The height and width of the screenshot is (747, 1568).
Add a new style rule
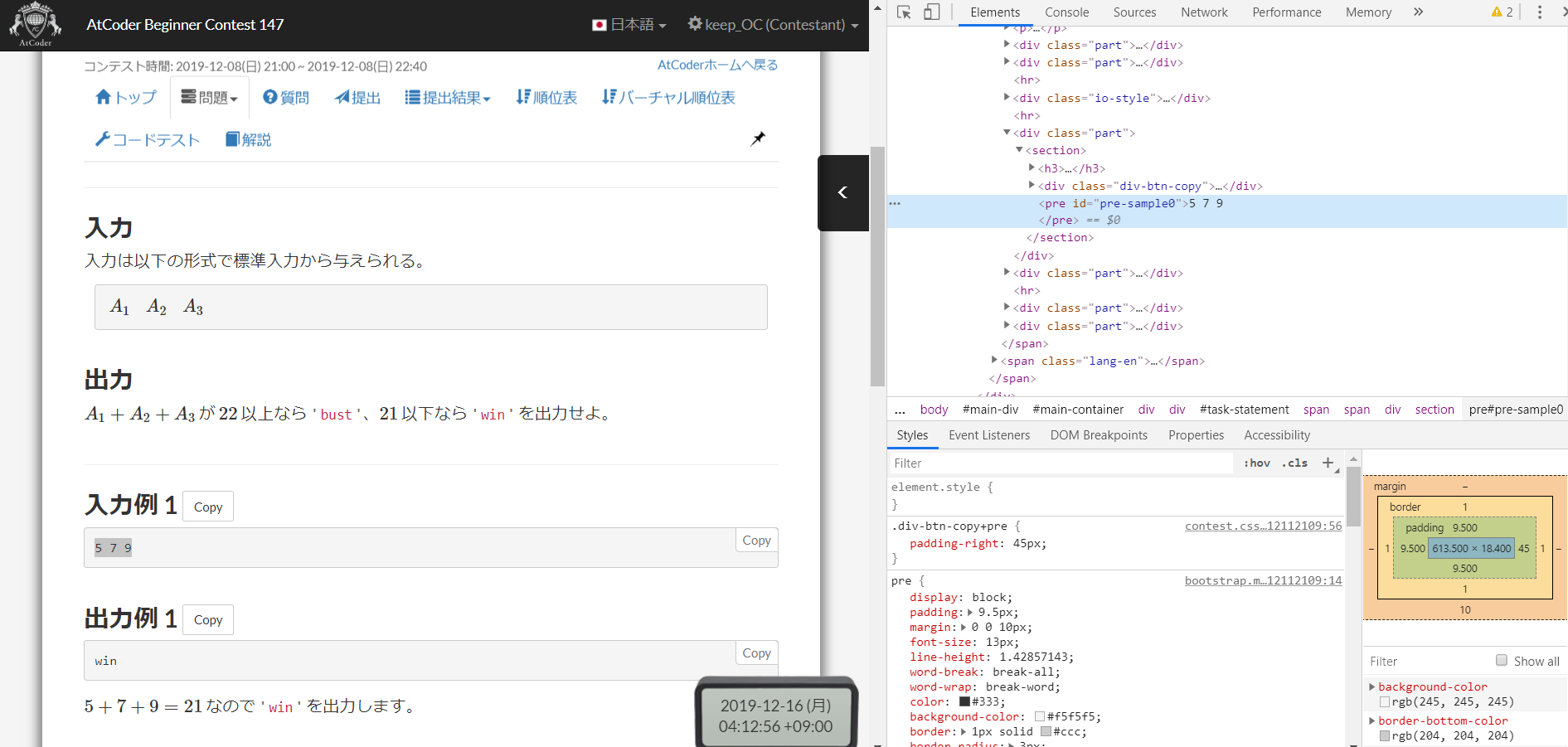1328,463
